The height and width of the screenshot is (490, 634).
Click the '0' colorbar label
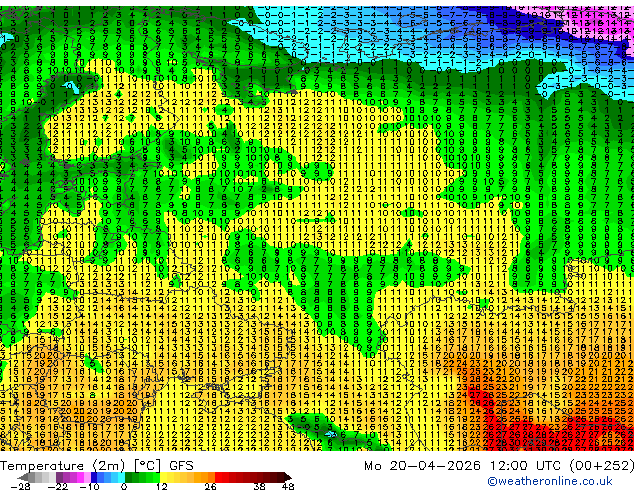point(124,486)
